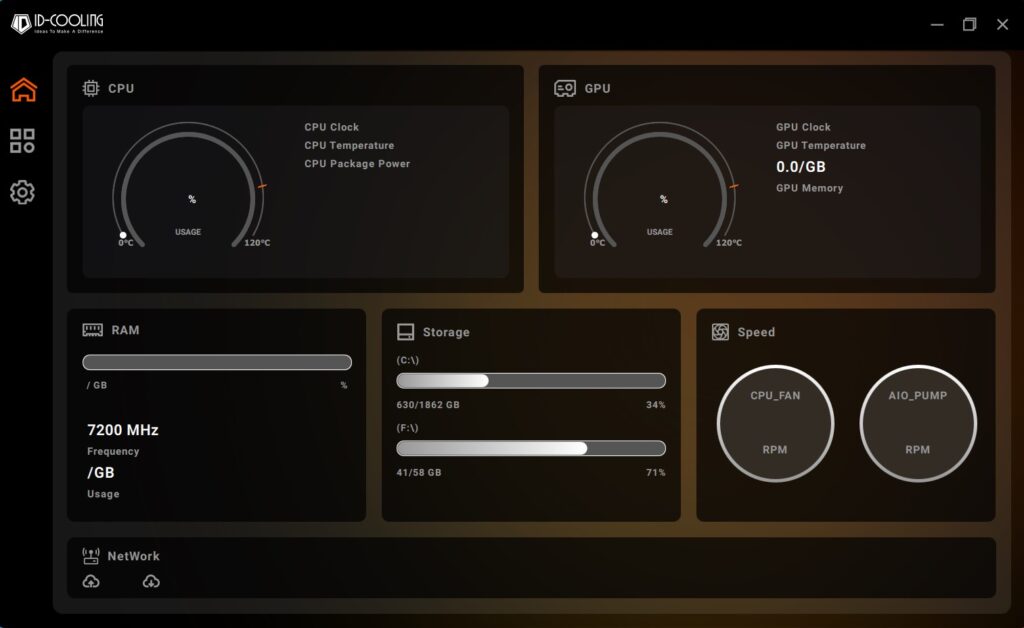Viewport: 1024px width, 628px height.
Task: Click the CPU chip icon
Action: point(91,88)
